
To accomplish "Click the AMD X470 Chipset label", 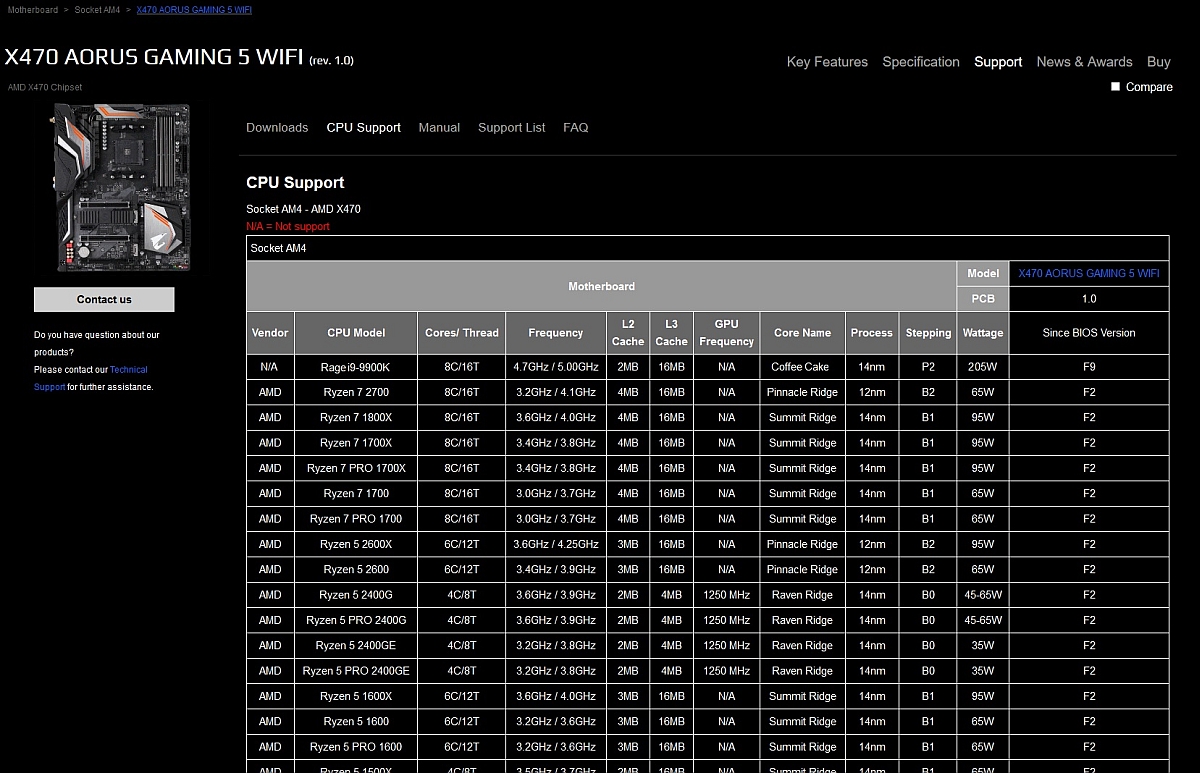I will (45, 87).
